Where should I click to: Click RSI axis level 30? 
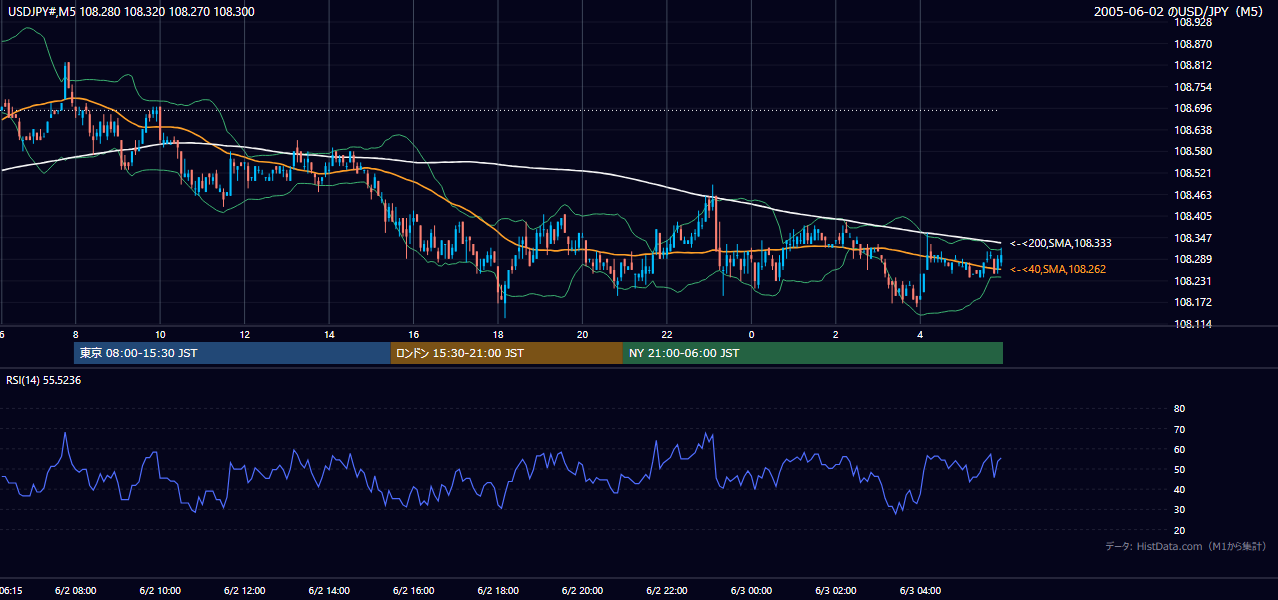(x=1179, y=510)
